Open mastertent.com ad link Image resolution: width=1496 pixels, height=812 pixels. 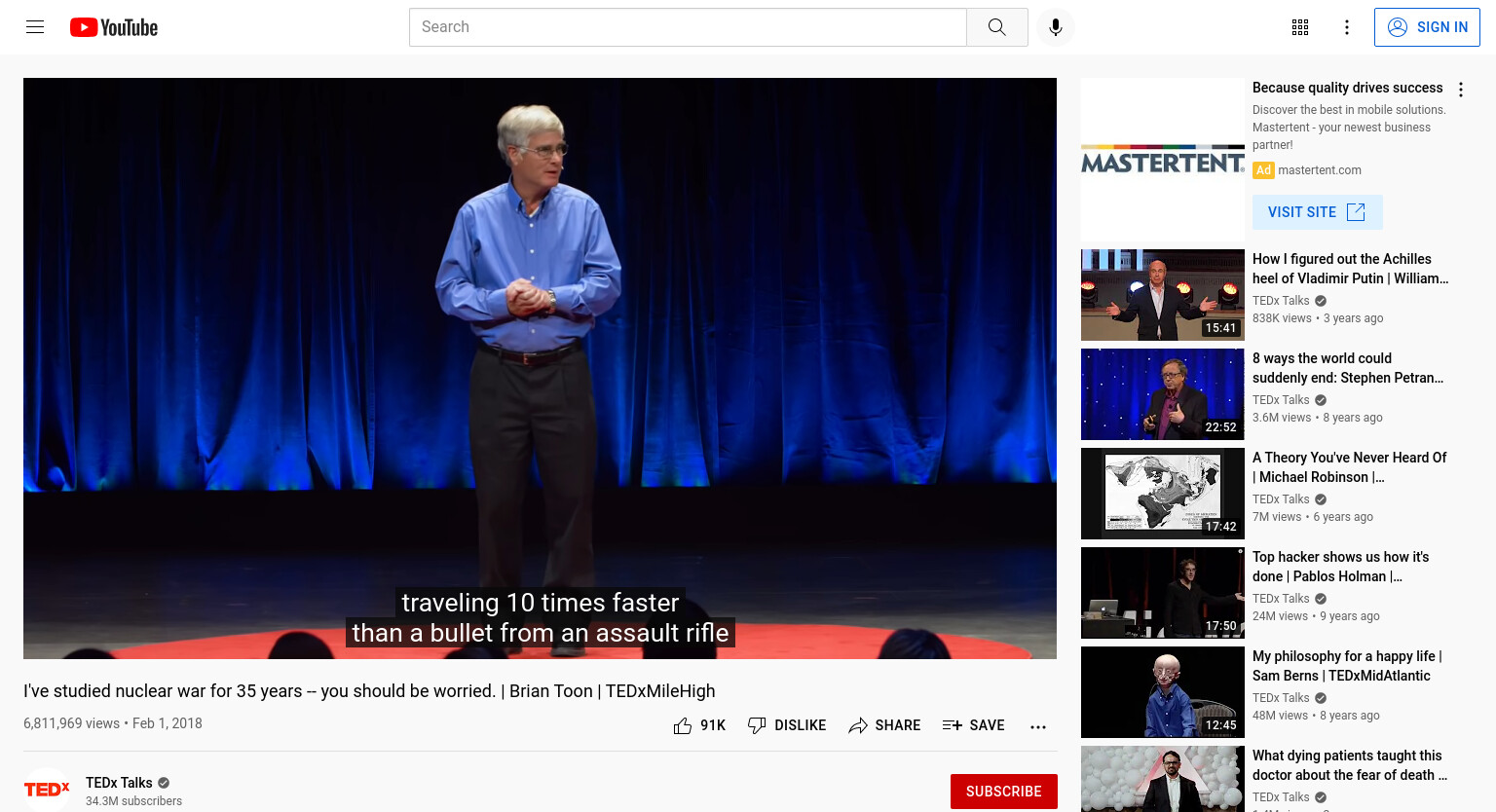(1320, 170)
